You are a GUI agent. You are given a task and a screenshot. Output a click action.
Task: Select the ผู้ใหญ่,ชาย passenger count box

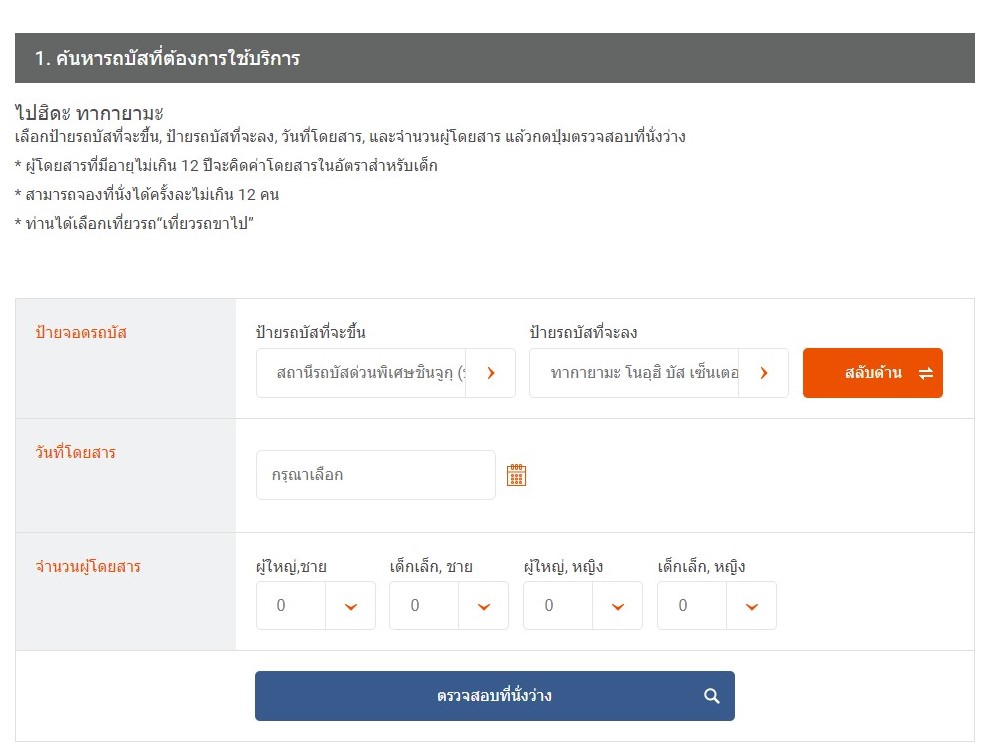291,606
